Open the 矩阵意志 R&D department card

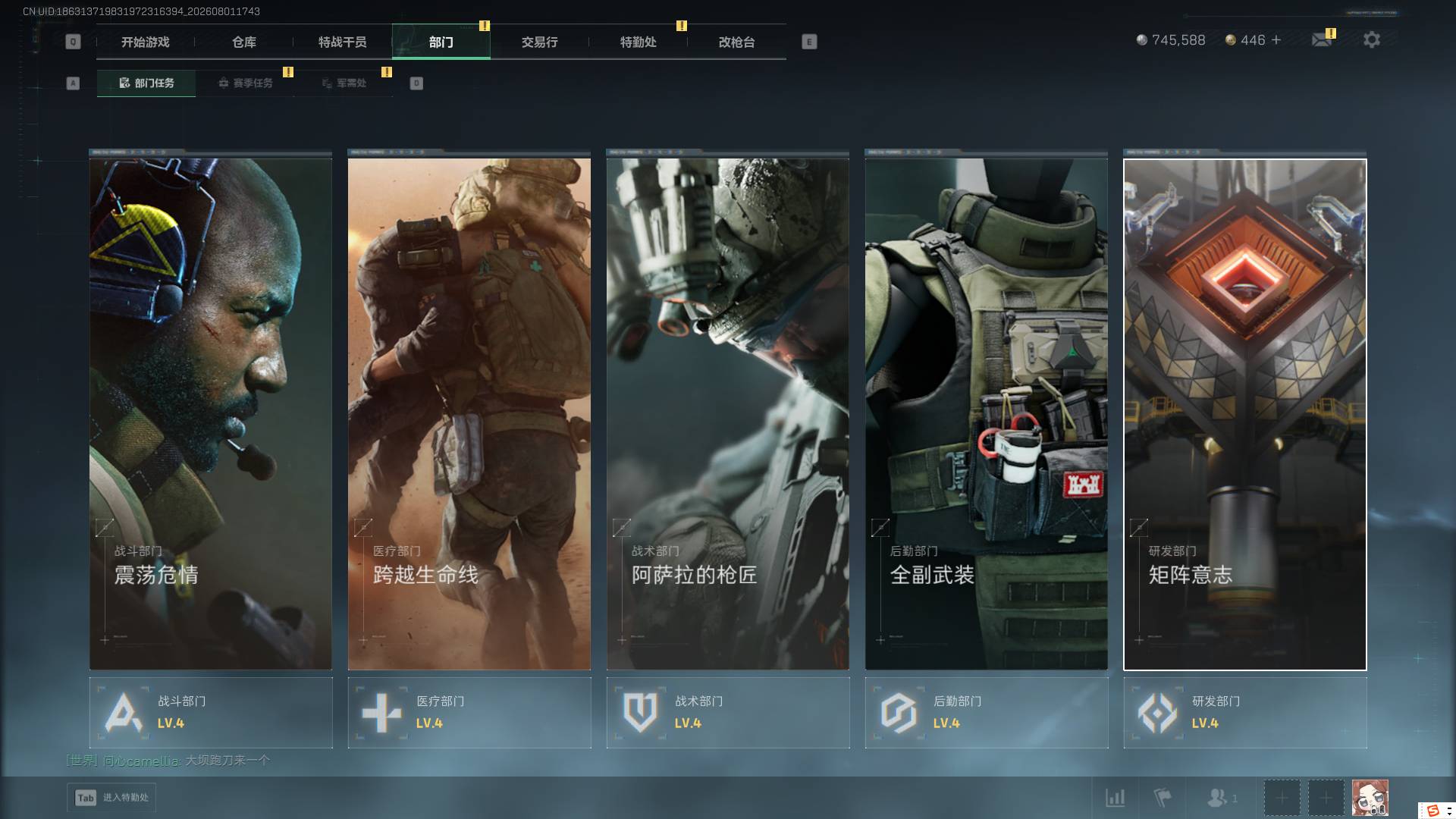(1245, 414)
